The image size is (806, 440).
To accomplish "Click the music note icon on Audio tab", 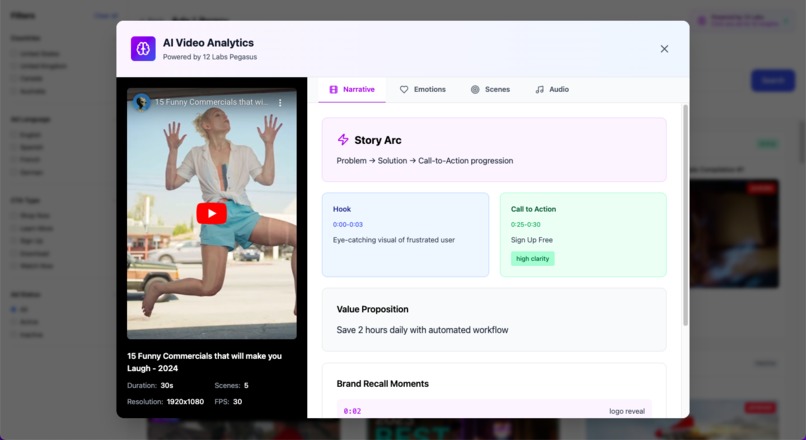I will pyautogui.click(x=539, y=89).
